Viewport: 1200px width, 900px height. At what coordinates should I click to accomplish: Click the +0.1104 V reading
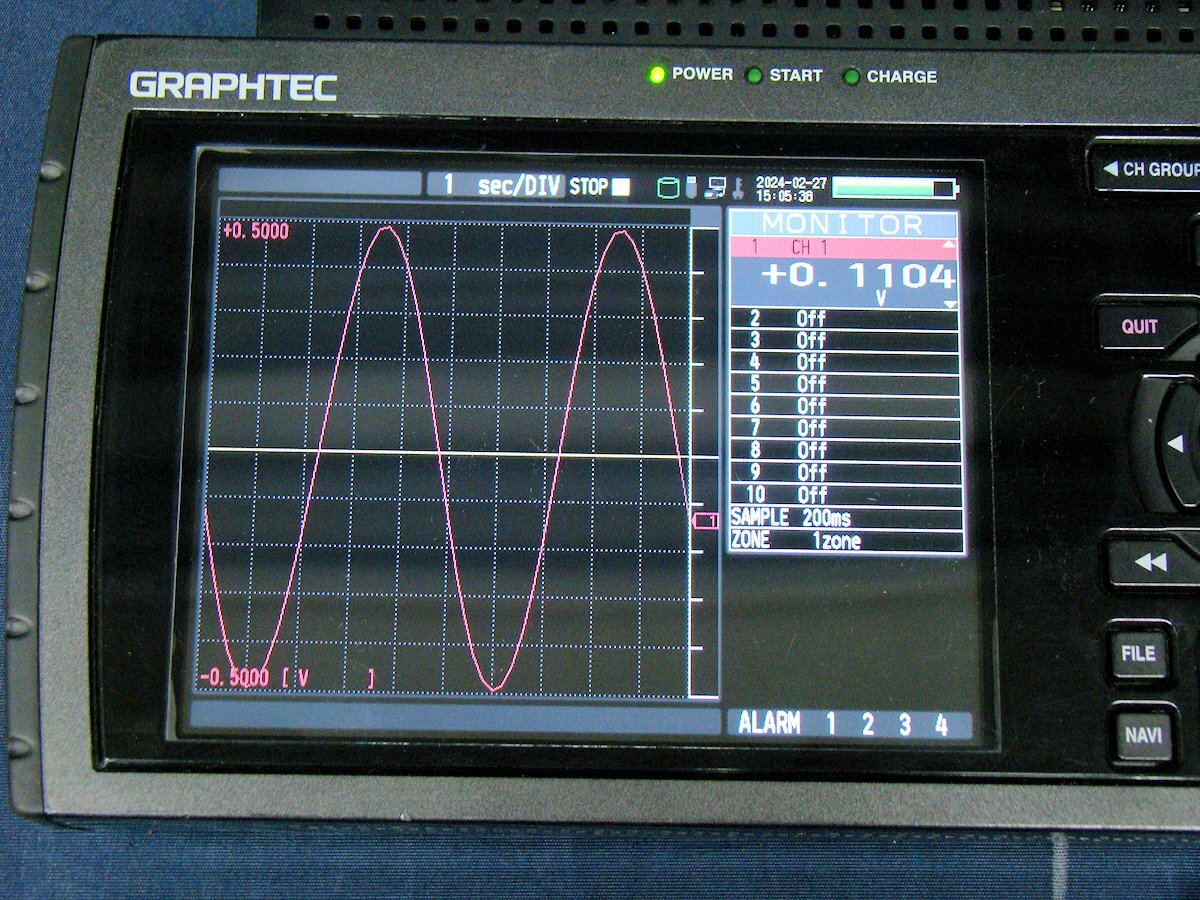(857, 276)
